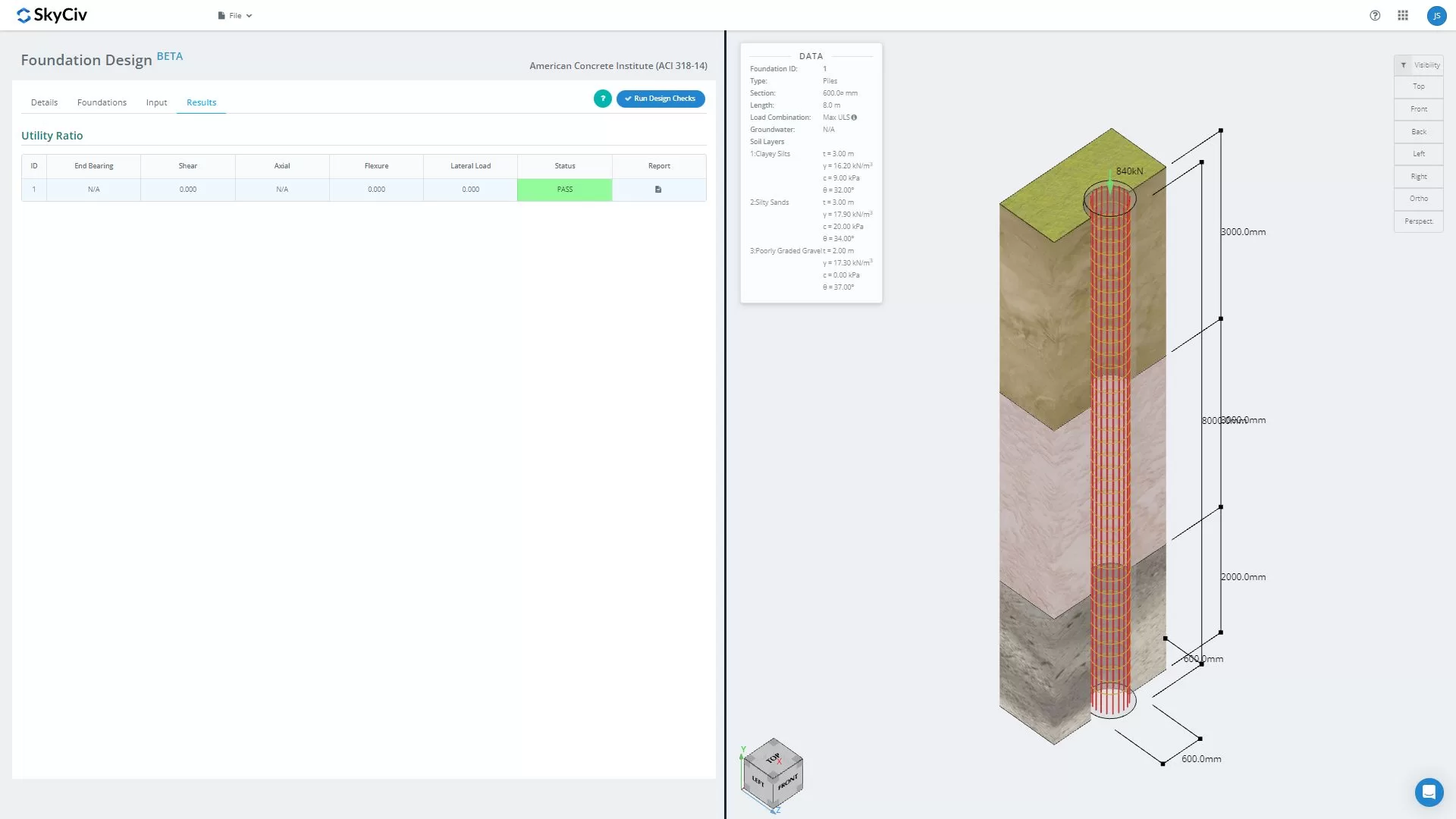The width and height of the screenshot is (1456, 819).
Task: Open the chat support bubble
Action: pyautogui.click(x=1429, y=792)
